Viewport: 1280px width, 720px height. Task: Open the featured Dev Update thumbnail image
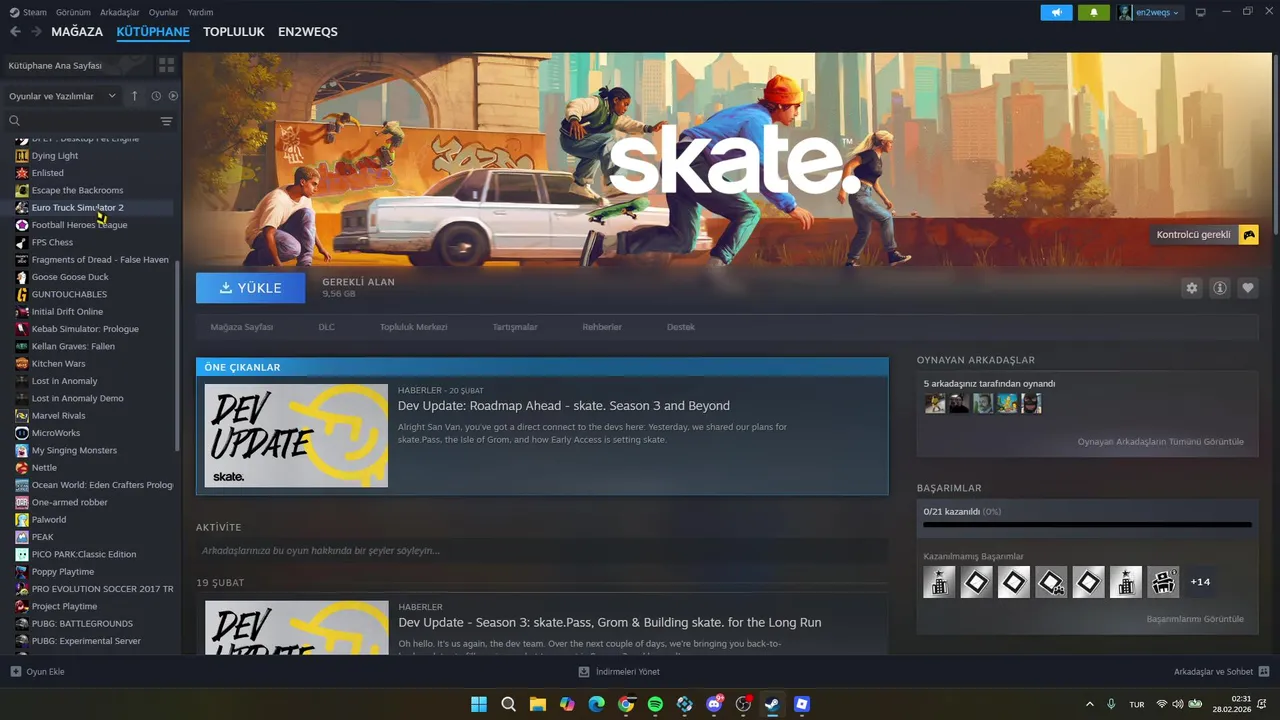tap(296, 436)
